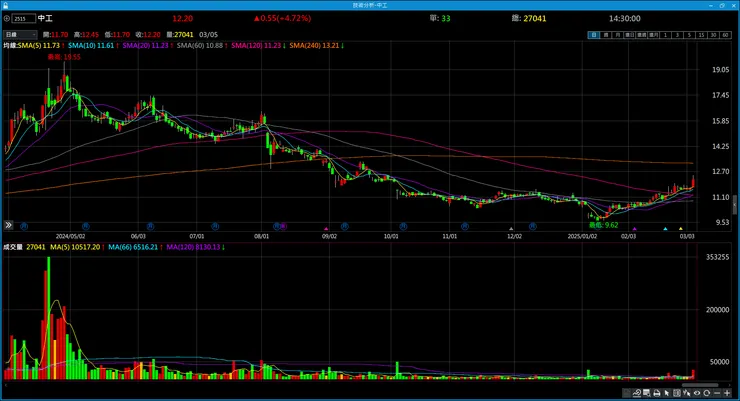The width and height of the screenshot is (740, 401).
Task: Click the date 03/05 in info row
Action: (x=209, y=35)
